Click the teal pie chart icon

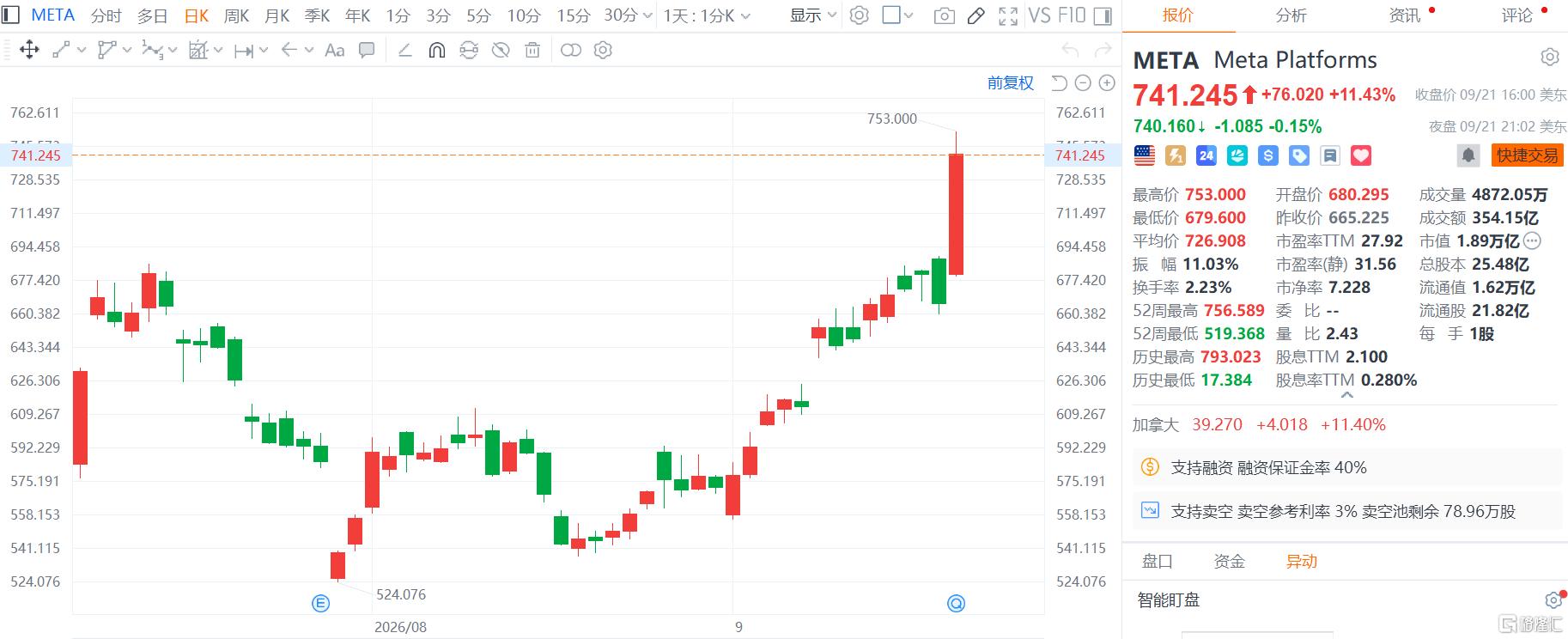coord(1237,155)
